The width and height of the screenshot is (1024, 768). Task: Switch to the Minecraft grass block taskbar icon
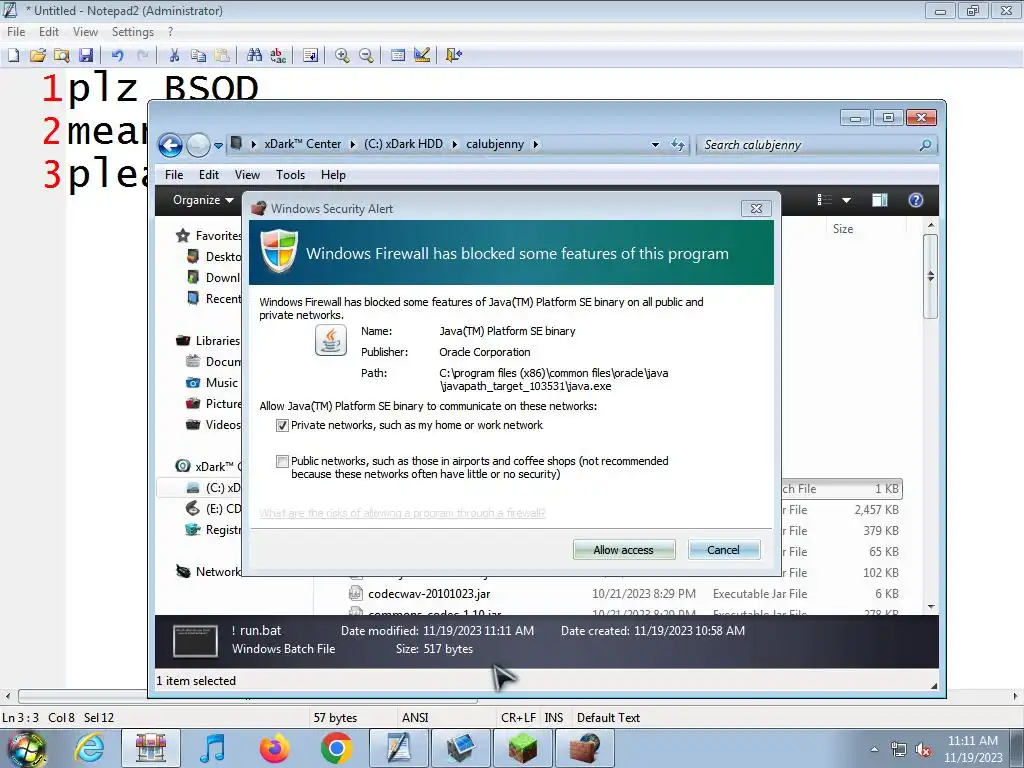point(522,748)
